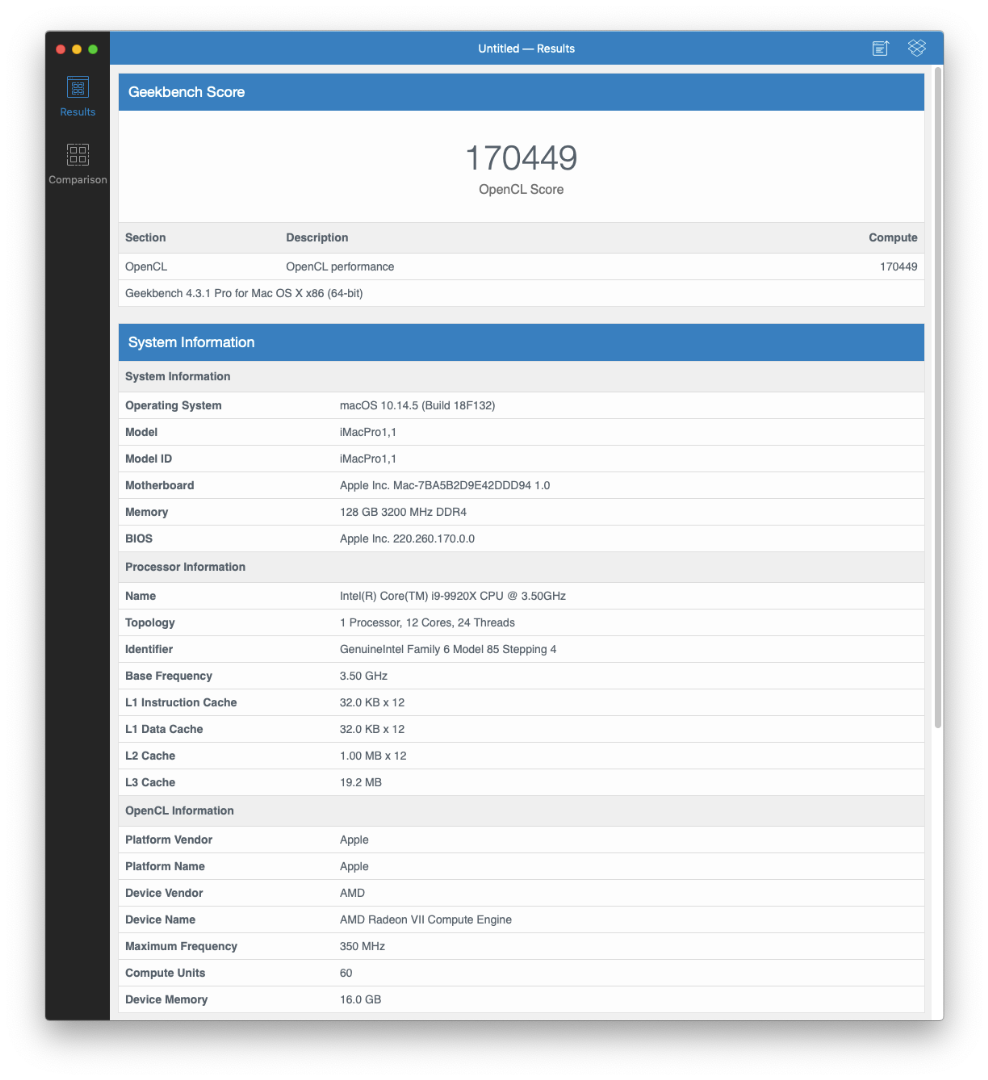Screen dimensions: 988x1080
Task: Click the 'L1 Data Cache' row label
Action: [x=164, y=729]
